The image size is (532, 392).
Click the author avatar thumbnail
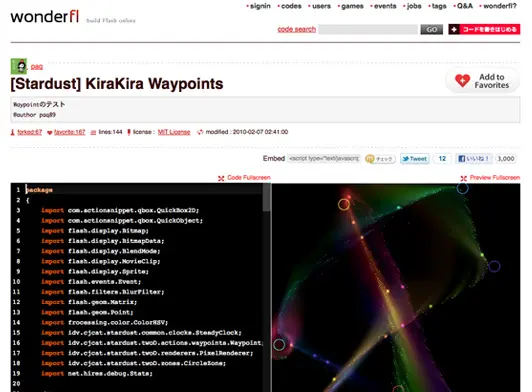19,66
